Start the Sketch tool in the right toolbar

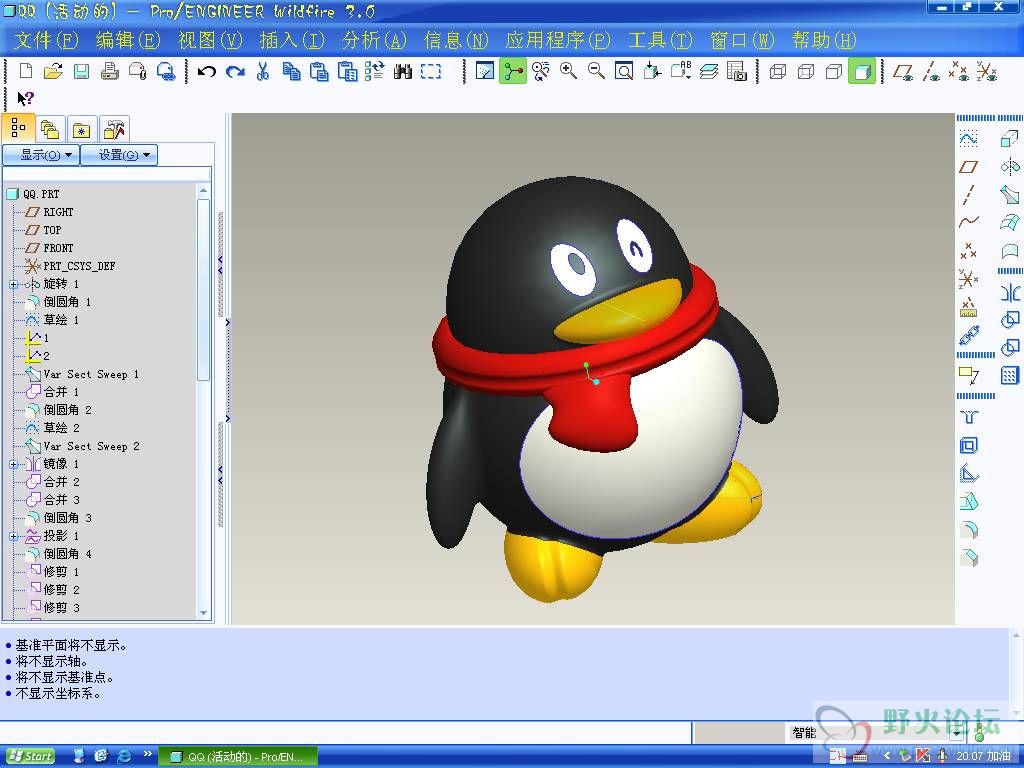968,138
